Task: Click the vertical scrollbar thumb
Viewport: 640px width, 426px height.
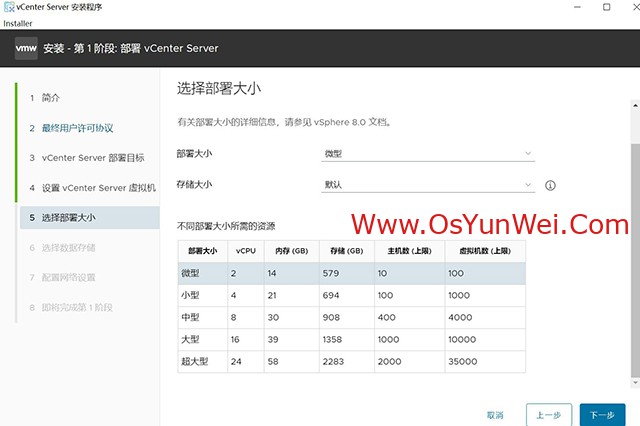Action: click(x=635, y=260)
